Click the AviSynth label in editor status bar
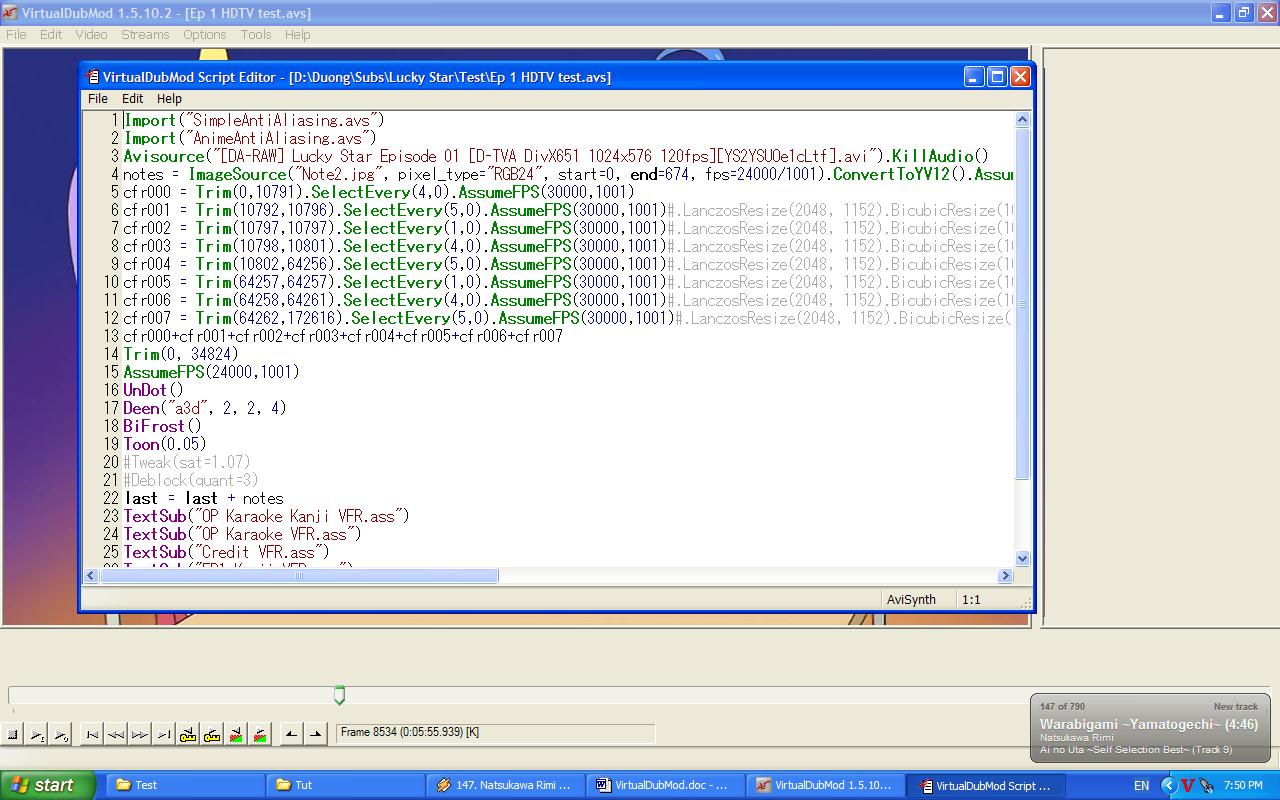Viewport: 1280px width, 800px height. [911, 600]
